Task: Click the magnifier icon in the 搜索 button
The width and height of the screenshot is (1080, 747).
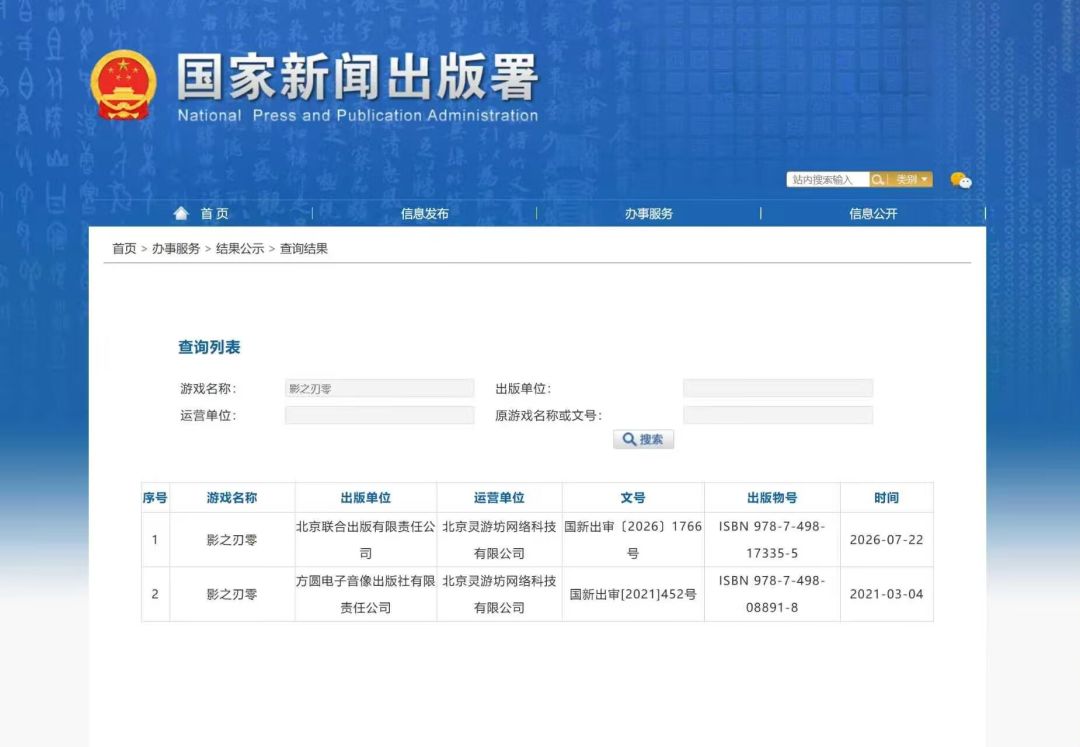Action: click(x=629, y=439)
